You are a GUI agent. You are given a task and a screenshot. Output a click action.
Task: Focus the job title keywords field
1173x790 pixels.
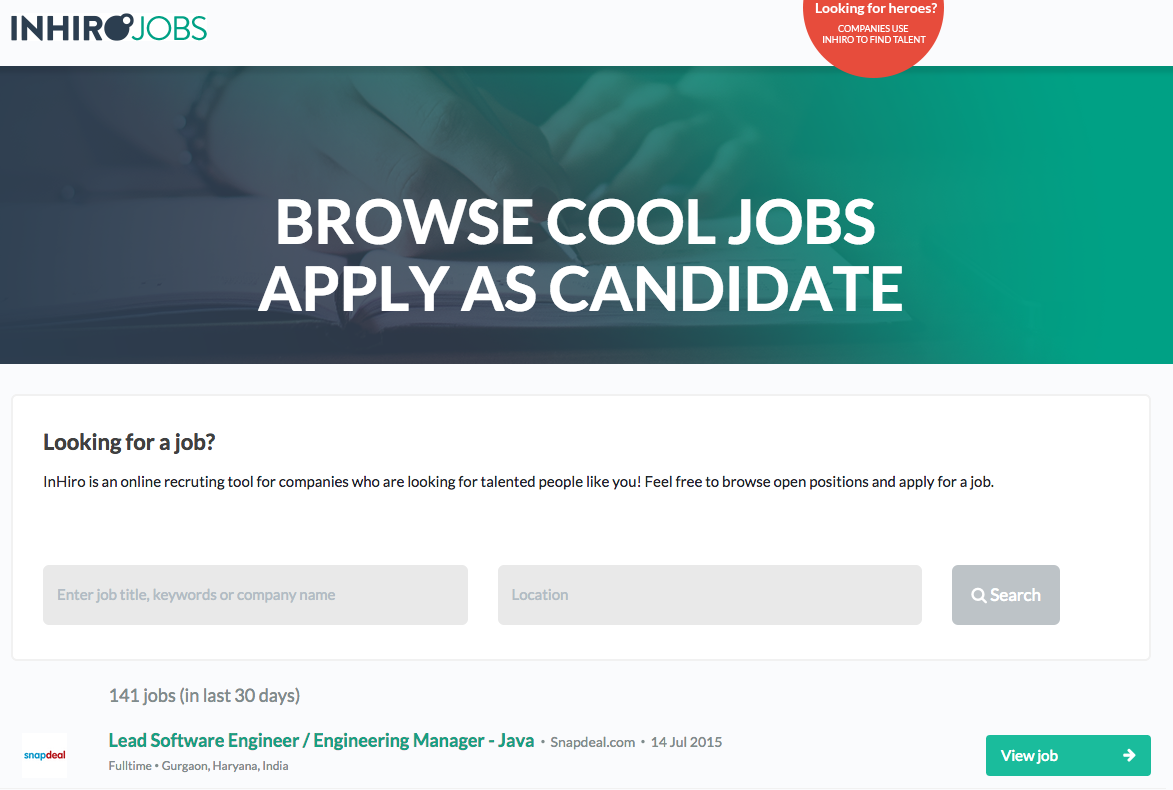[255, 595]
